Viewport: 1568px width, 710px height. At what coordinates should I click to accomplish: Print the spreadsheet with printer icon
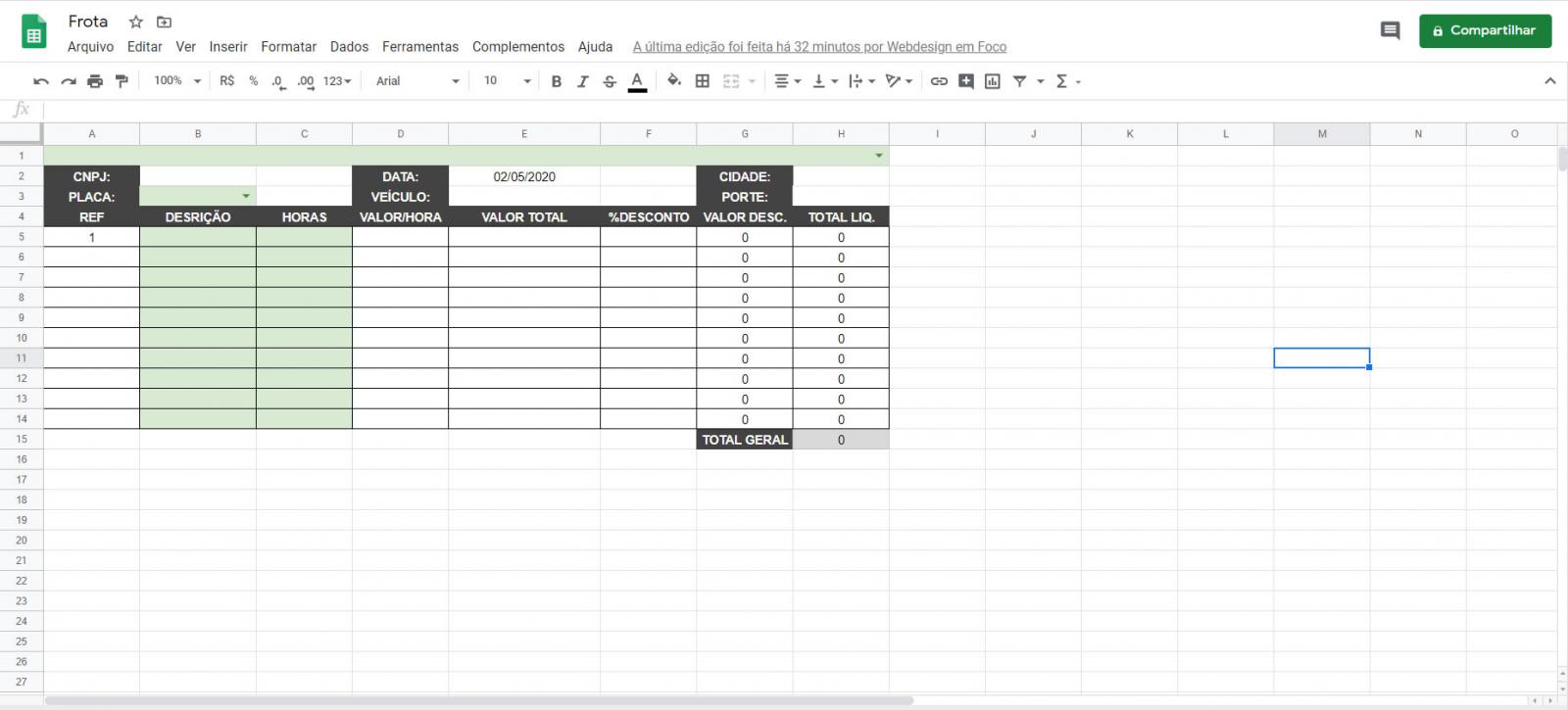click(95, 81)
